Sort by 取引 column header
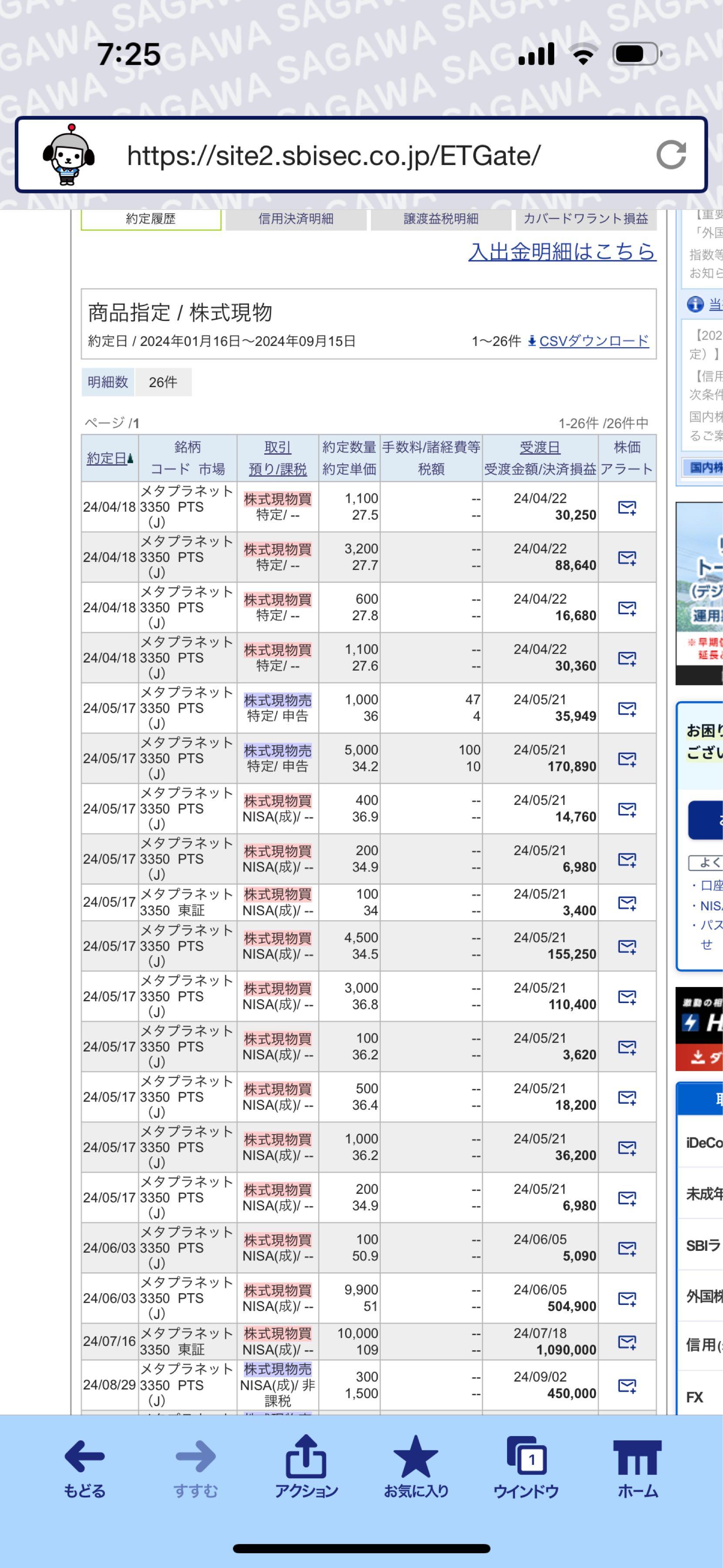This screenshot has width=723, height=1568. point(277,447)
